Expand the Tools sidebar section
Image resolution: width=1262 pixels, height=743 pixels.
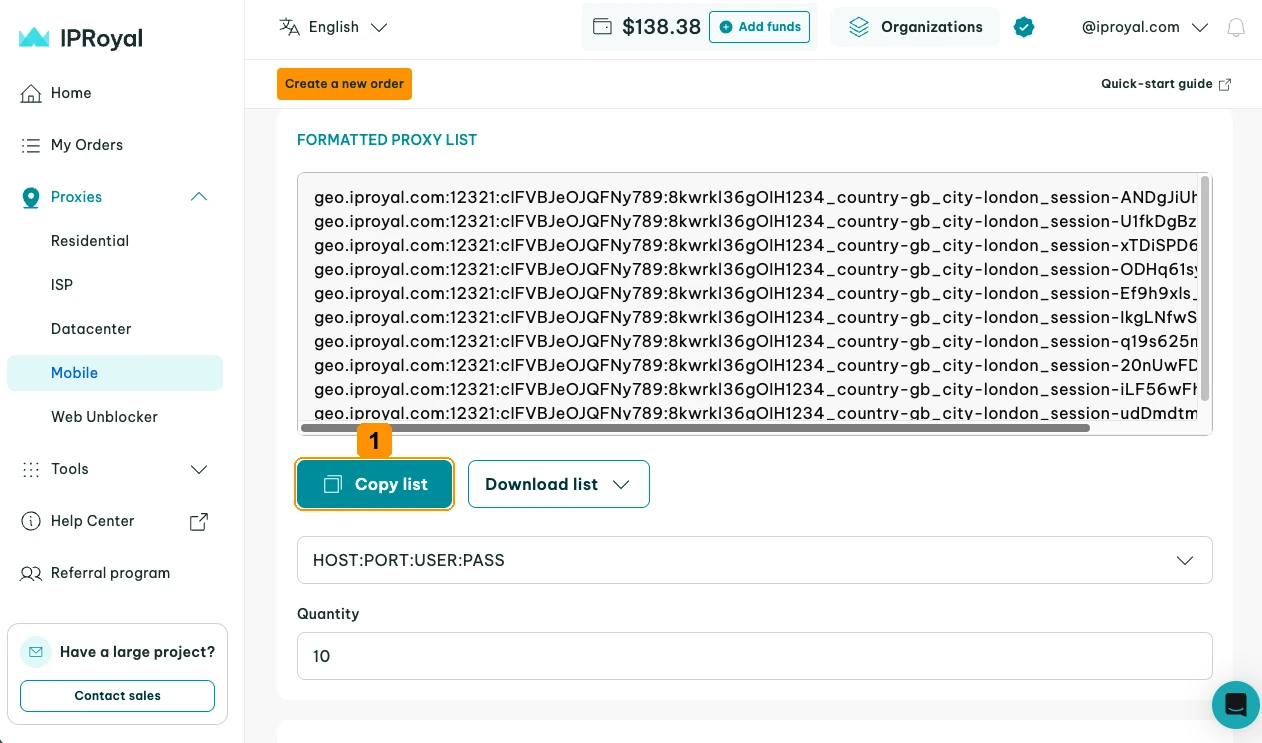coord(199,469)
